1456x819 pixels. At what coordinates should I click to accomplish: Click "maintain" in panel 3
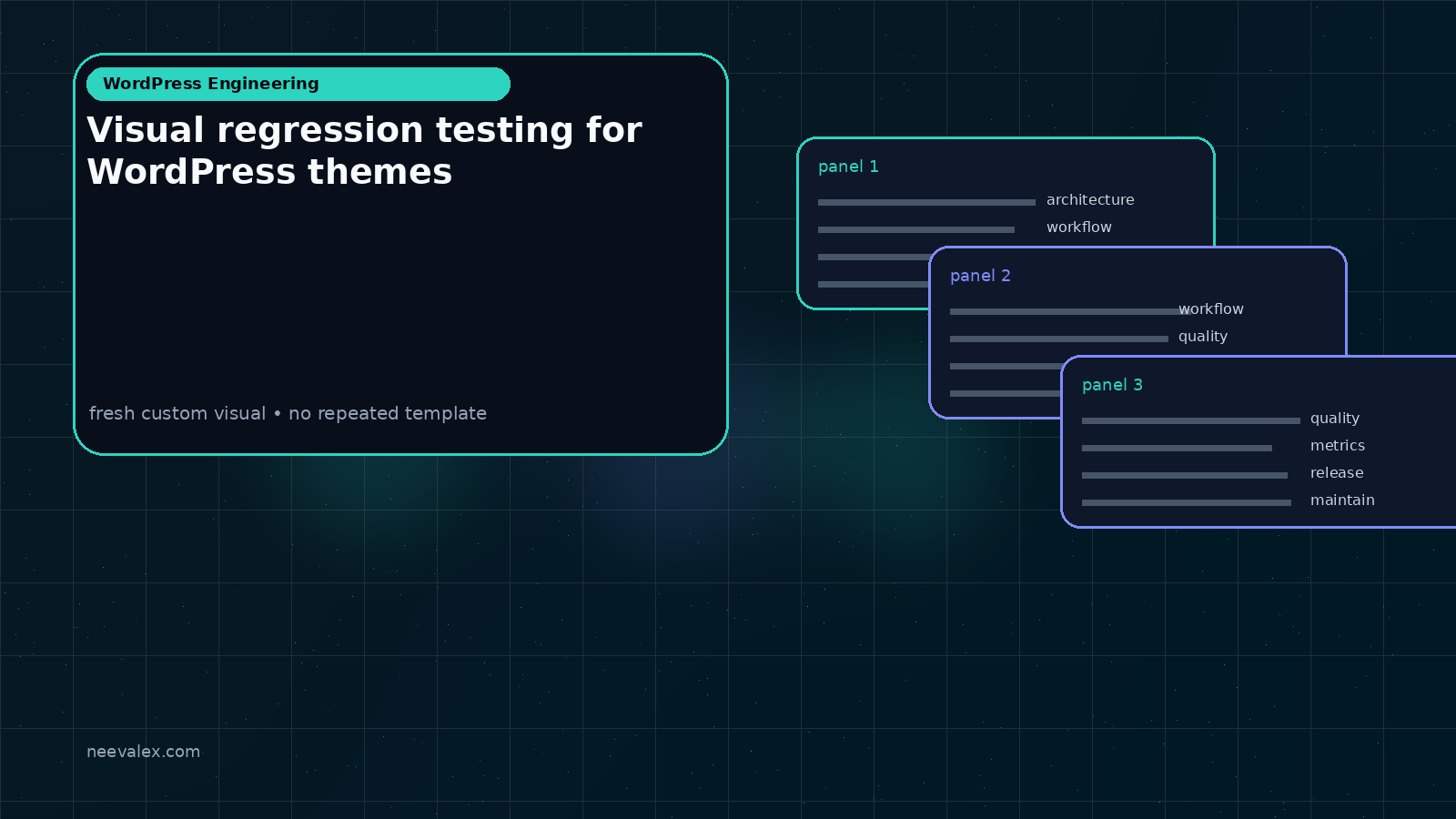click(1342, 500)
